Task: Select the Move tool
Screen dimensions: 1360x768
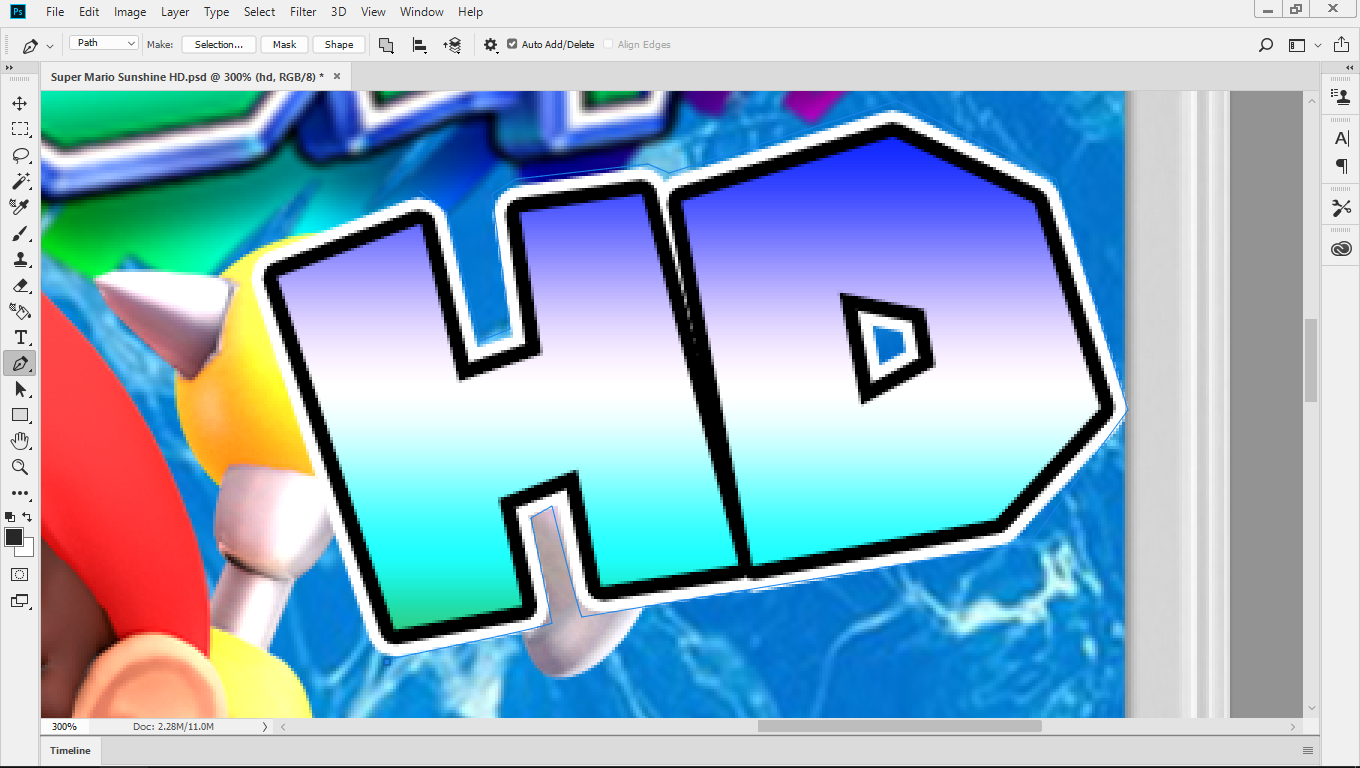Action: [x=20, y=103]
